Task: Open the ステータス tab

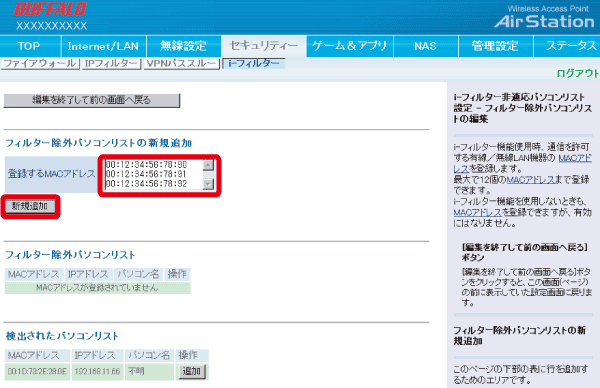Action: (x=567, y=46)
